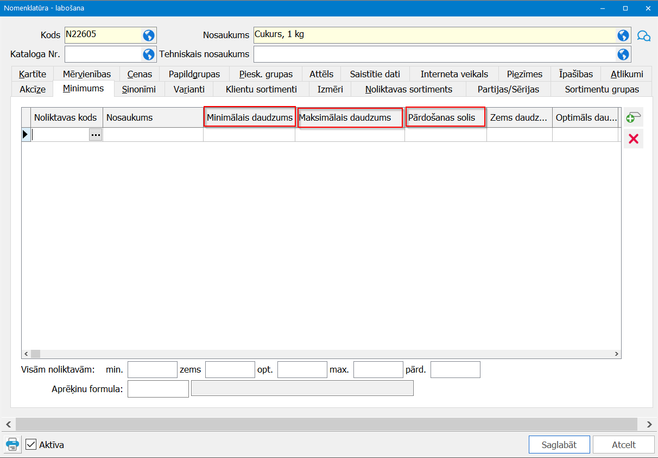658x458 pixels.
Task: Click the Maksimālais daudzums column header
Action: [x=350, y=118]
